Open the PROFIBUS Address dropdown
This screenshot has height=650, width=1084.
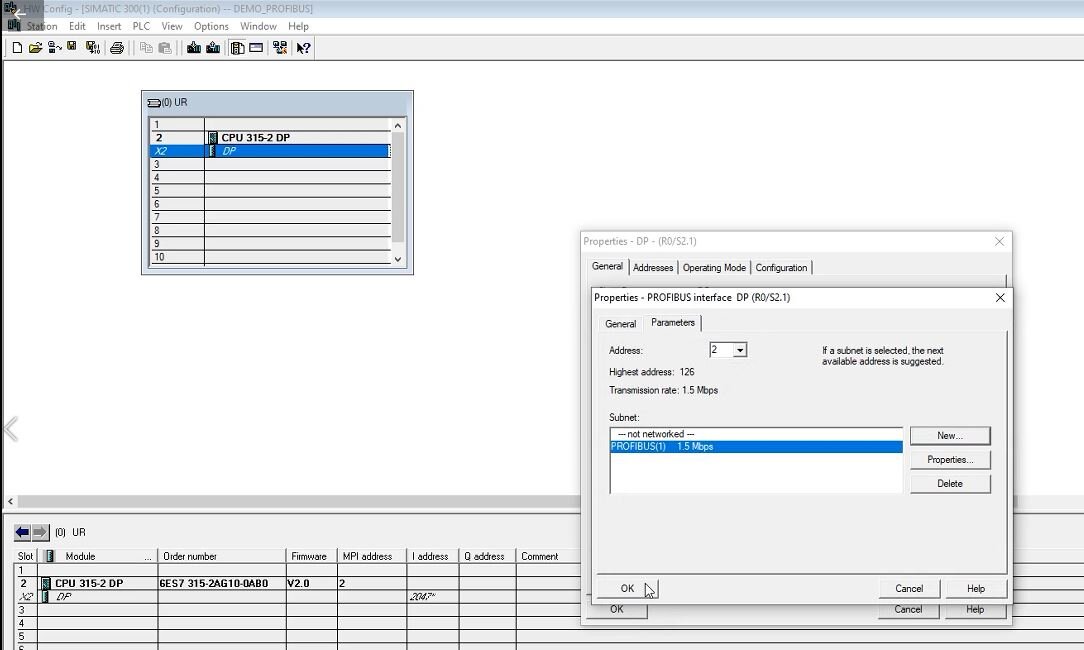[740, 350]
